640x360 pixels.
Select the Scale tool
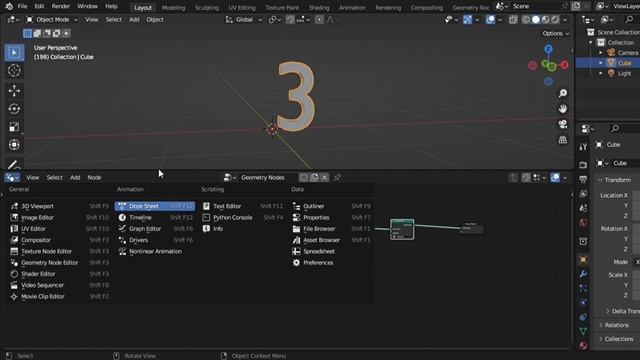point(14,127)
